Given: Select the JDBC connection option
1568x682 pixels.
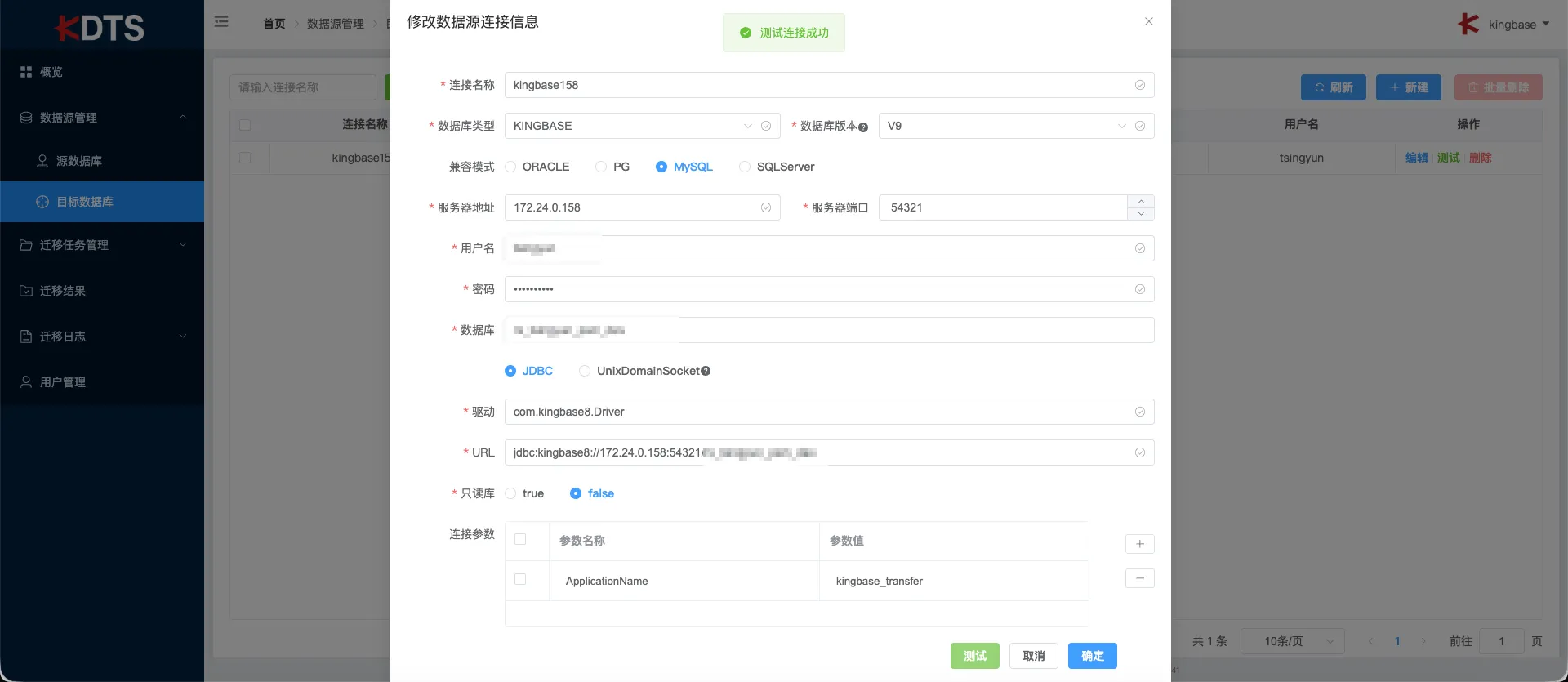Looking at the screenshot, I should point(529,371).
